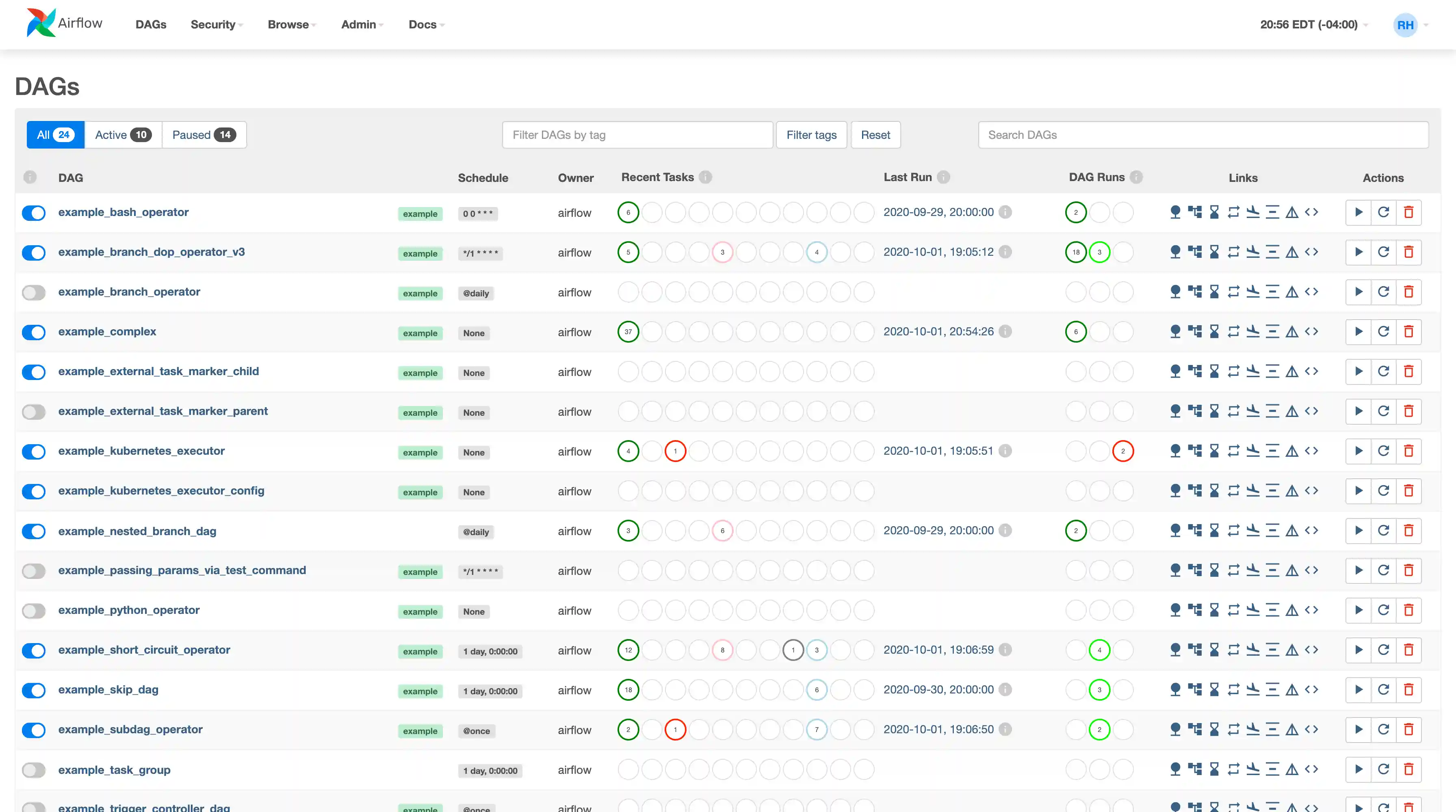
Task: Click the Filter tags button
Action: pos(811,135)
